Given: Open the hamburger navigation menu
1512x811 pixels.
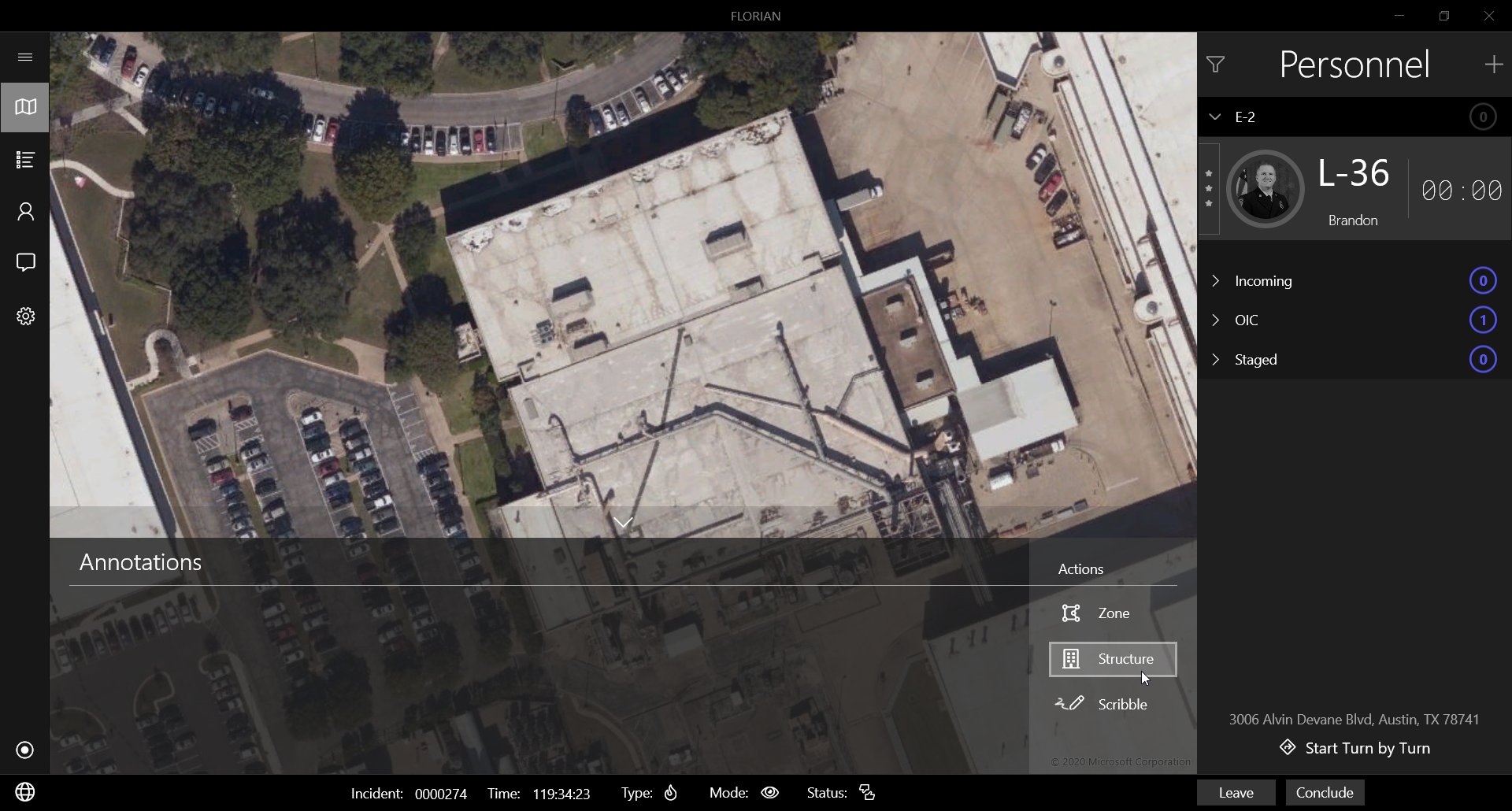Looking at the screenshot, I should tap(25, 57).
